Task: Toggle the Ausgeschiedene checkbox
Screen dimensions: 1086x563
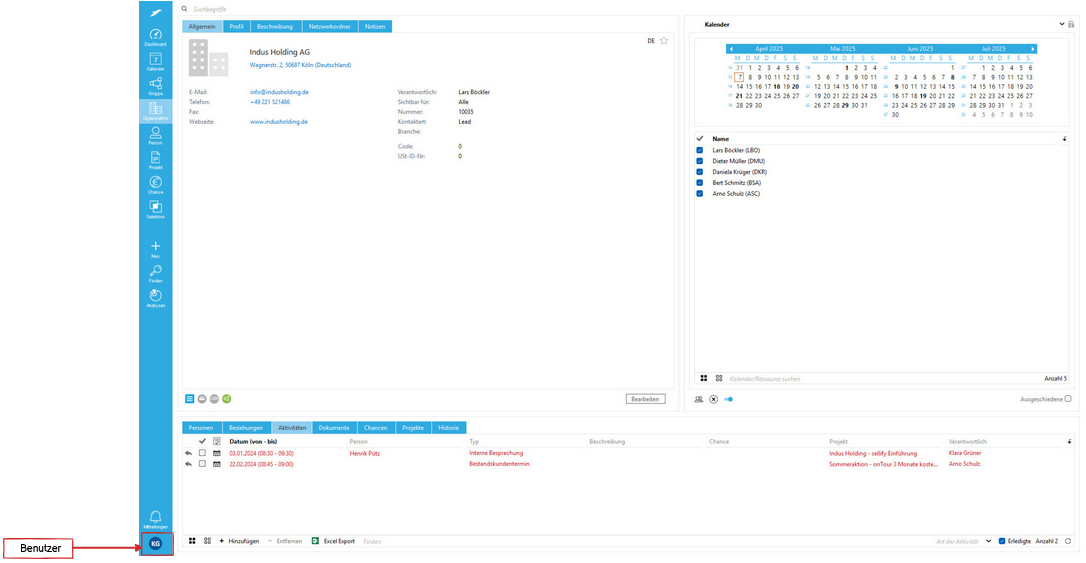Action: coord(1068,399)
